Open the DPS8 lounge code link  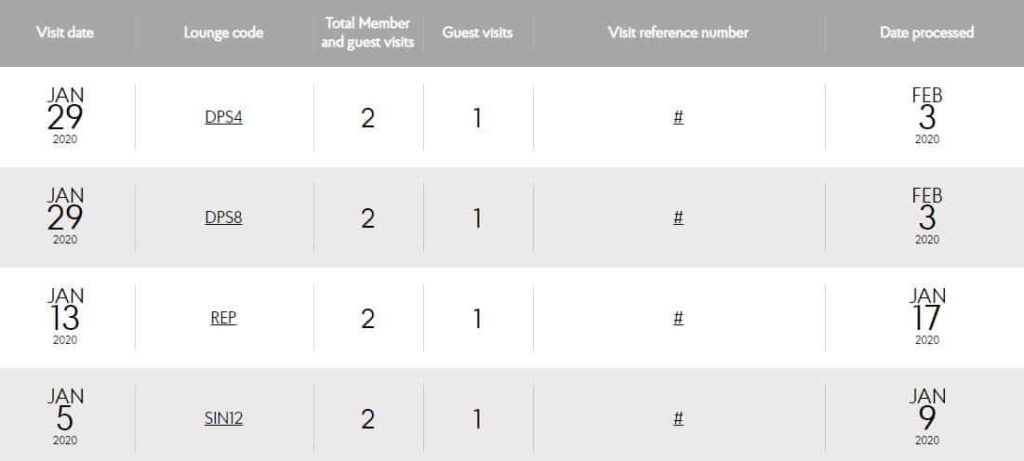223,218
